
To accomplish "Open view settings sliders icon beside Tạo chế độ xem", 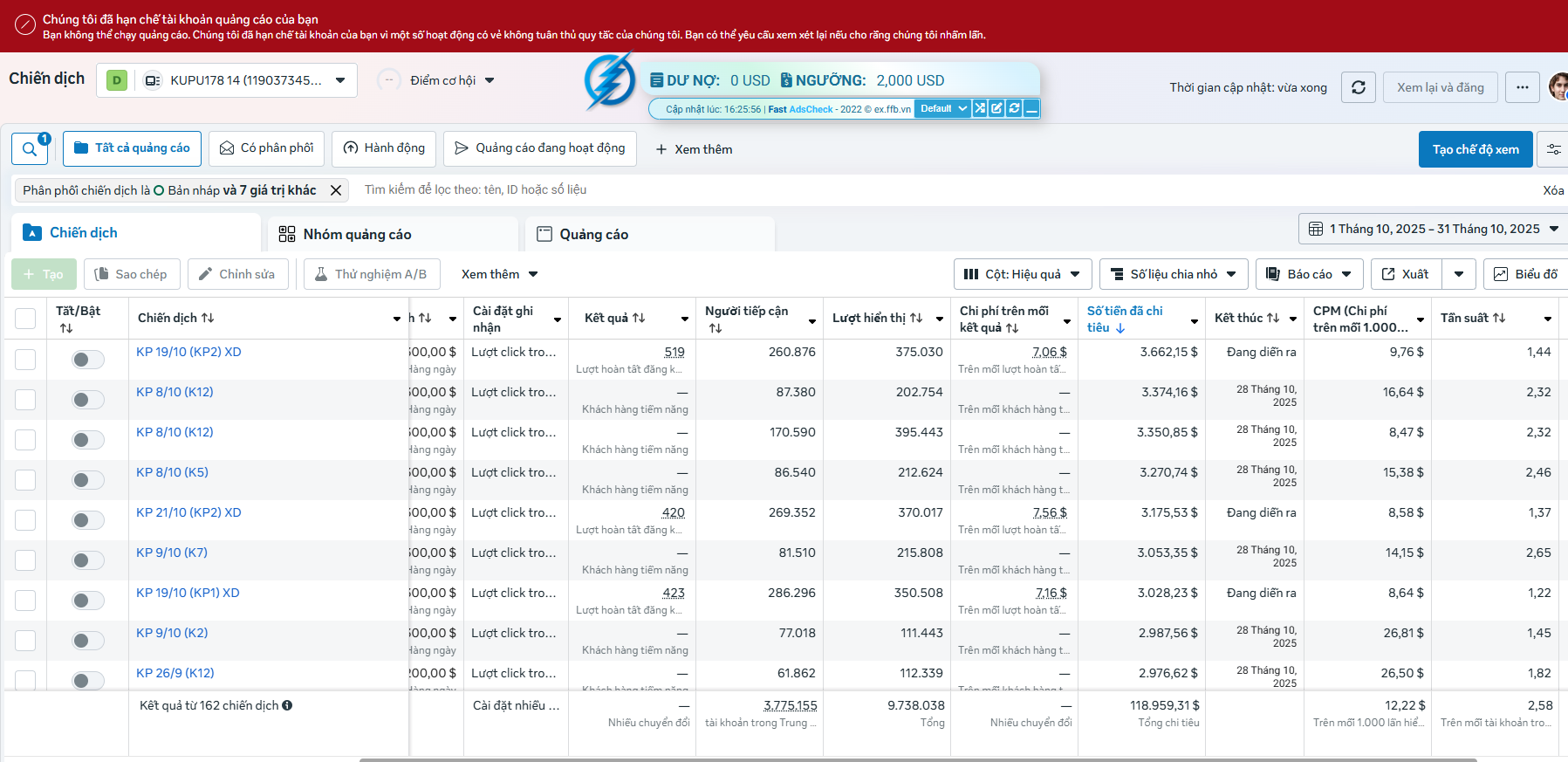I will click(x=1553, y=149).
